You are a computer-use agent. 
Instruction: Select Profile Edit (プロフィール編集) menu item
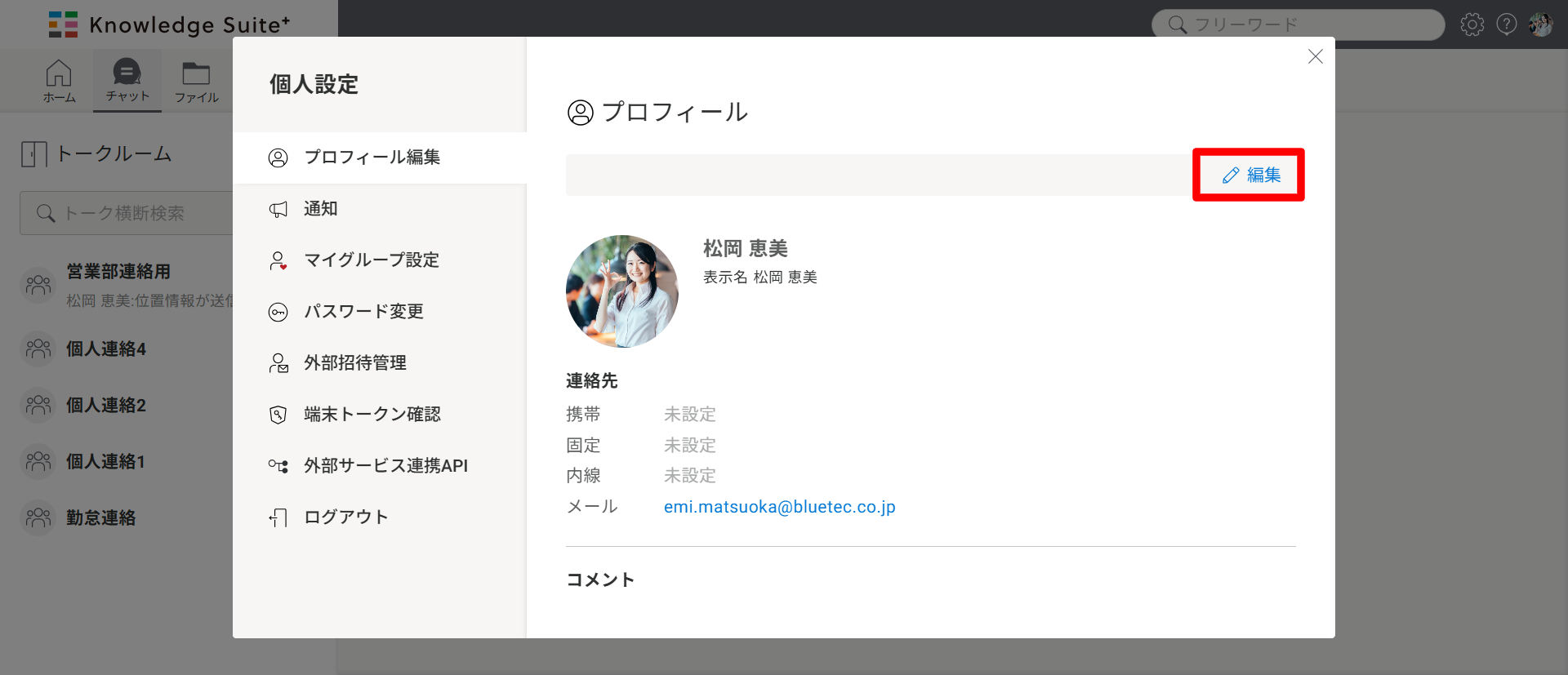(x=372, y=157)
